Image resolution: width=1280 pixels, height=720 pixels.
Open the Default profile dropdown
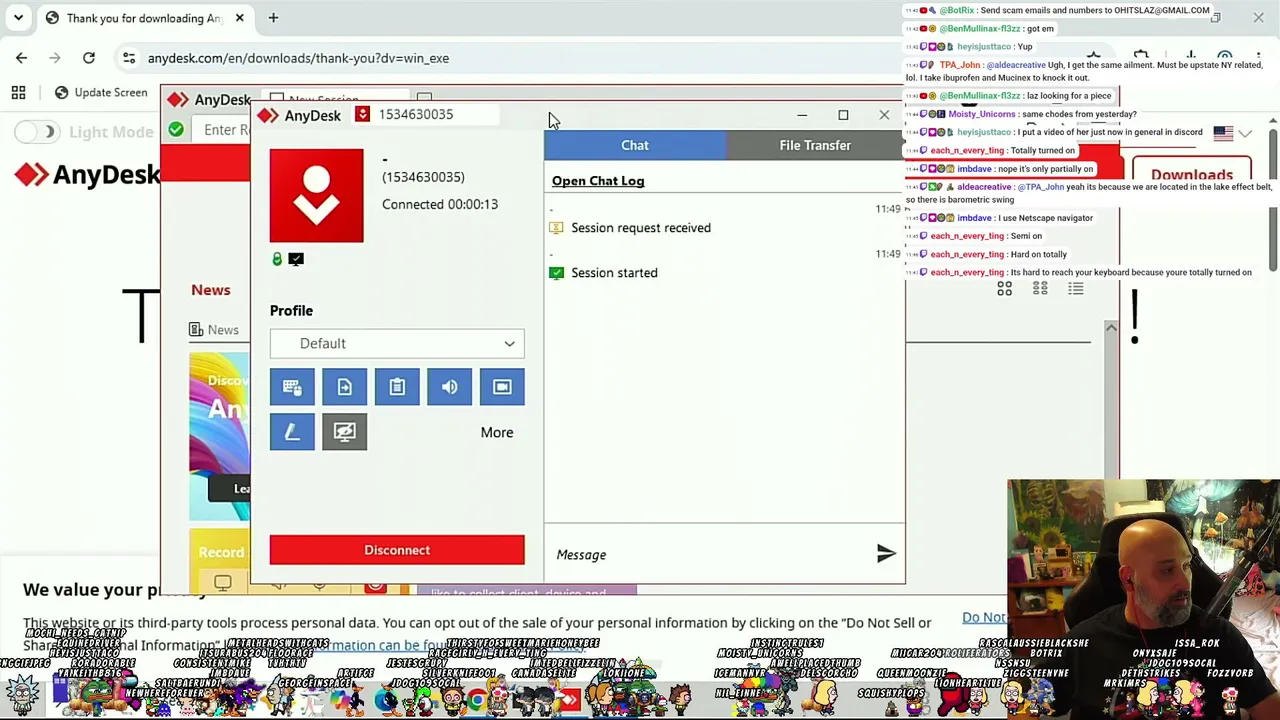point(397,343)
